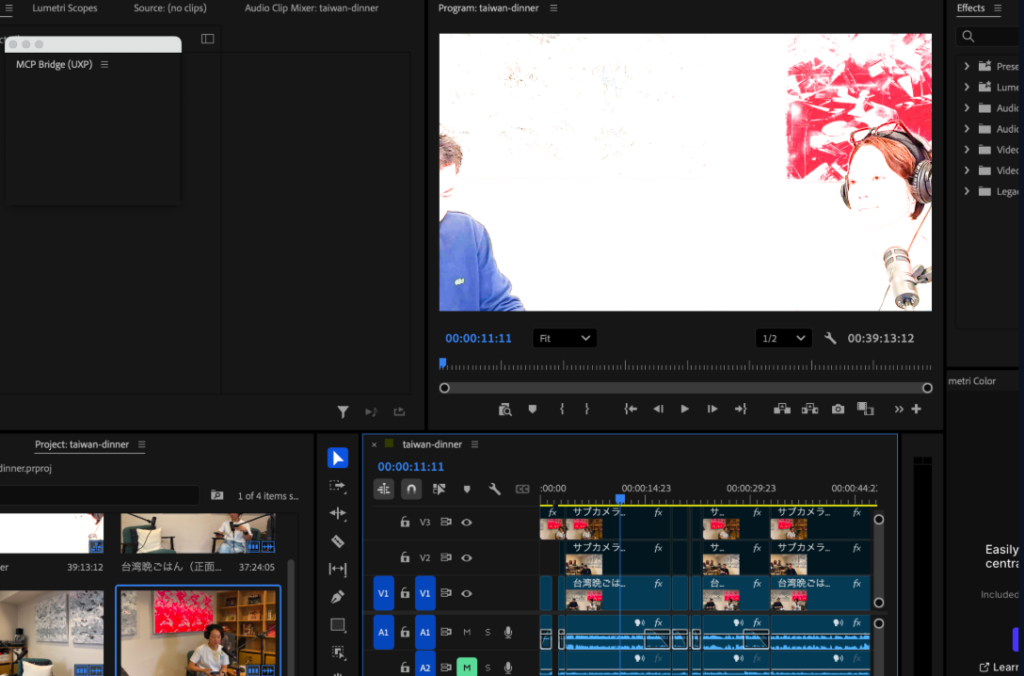The height and width of the screenshot is (676, 1024).
Task: Select the Pen tool
Action: (x=337, y=597)
